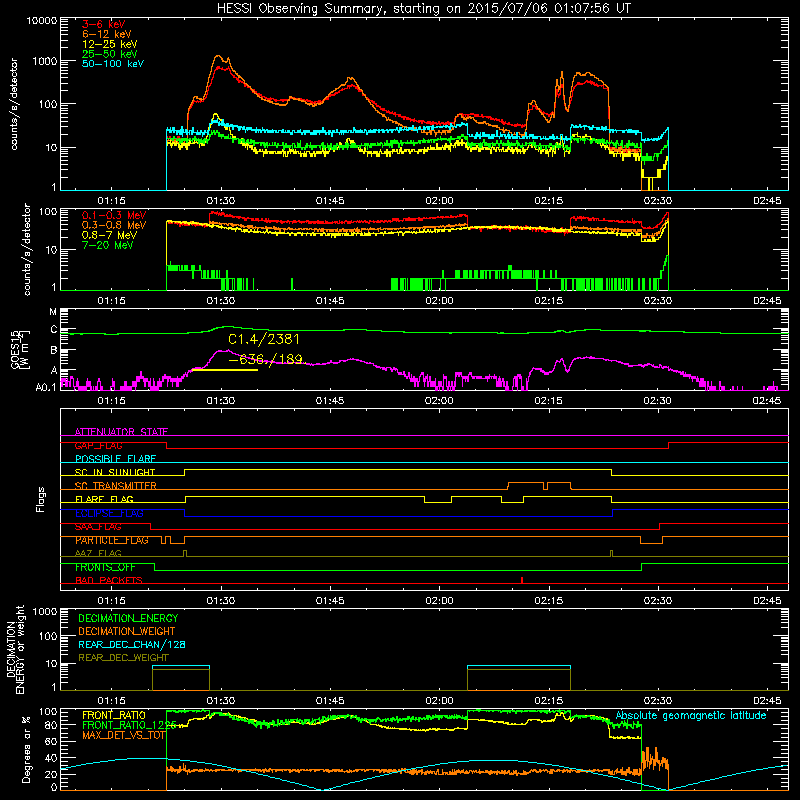Screen dimensions: 800x800
Task: Click the PARTICLE_FLAG label
Action: point(112,540)
